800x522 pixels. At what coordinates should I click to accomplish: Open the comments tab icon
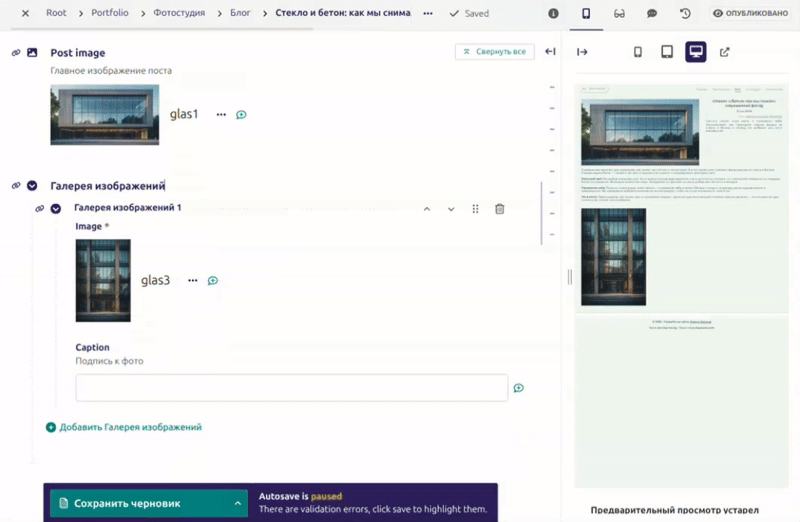(652, 13)
